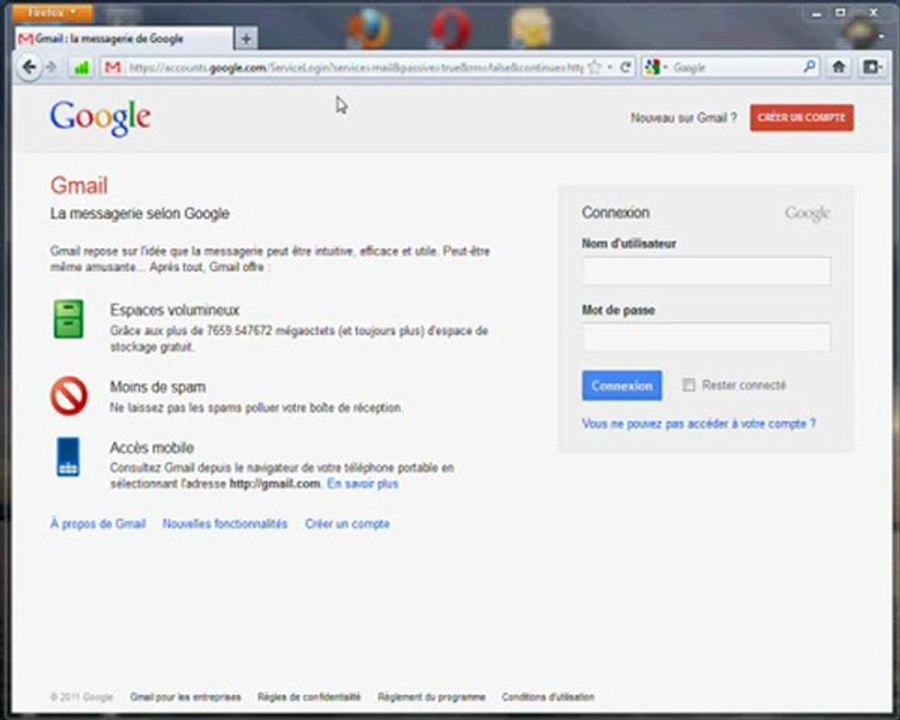This screenshot has width=900, height=720.
Task: Click the accounts.google.com URL address field
Action: [x=354, y=68]
